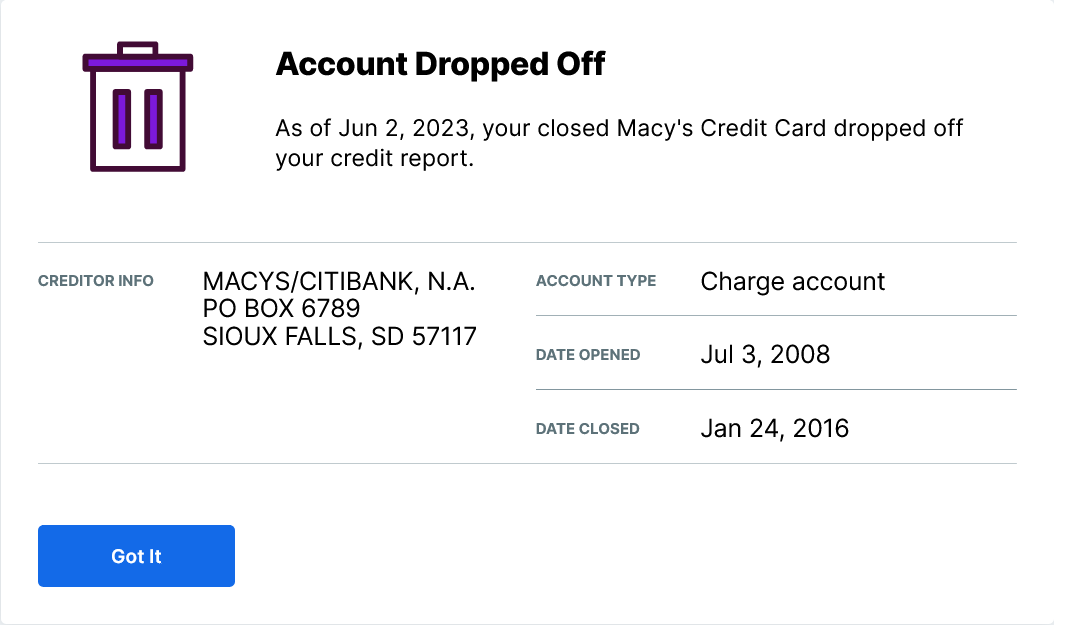Click the Date Closed label
This screenshot has height=634, width=1071.
[x=588, y=429]
